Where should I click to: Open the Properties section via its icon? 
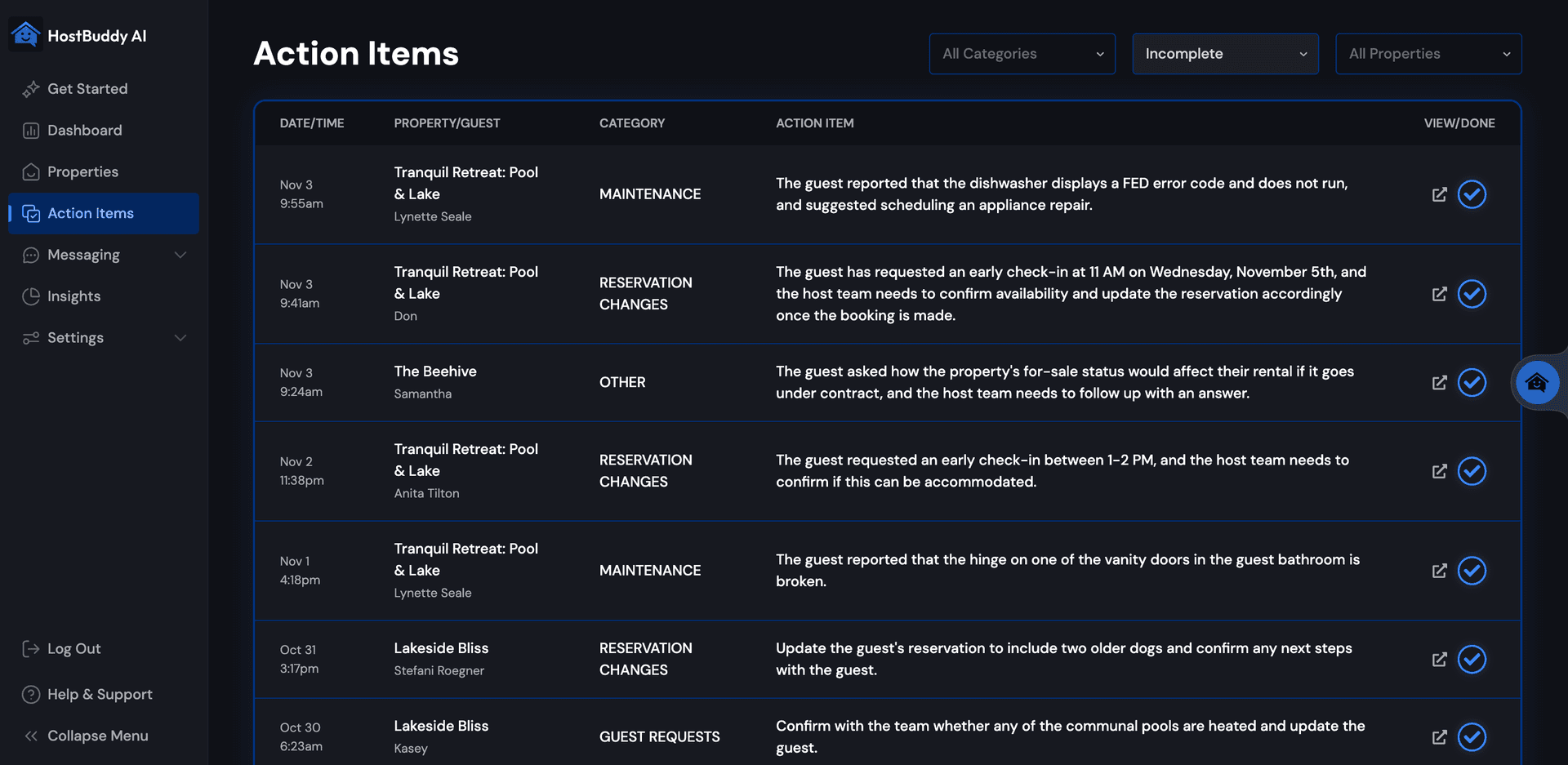(x=30, y=171)
